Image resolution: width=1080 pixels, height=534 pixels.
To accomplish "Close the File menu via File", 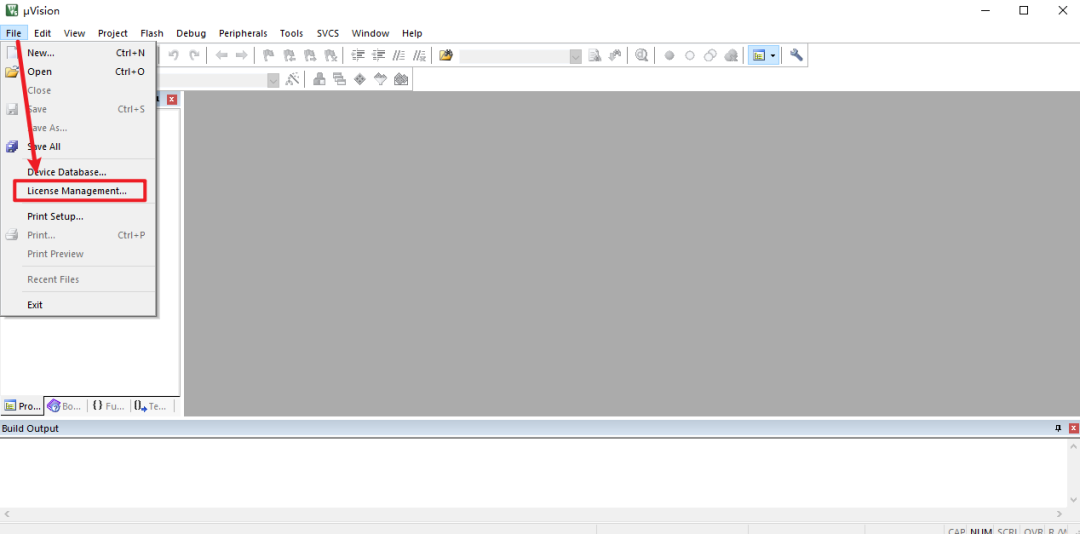I will point(14,33).
